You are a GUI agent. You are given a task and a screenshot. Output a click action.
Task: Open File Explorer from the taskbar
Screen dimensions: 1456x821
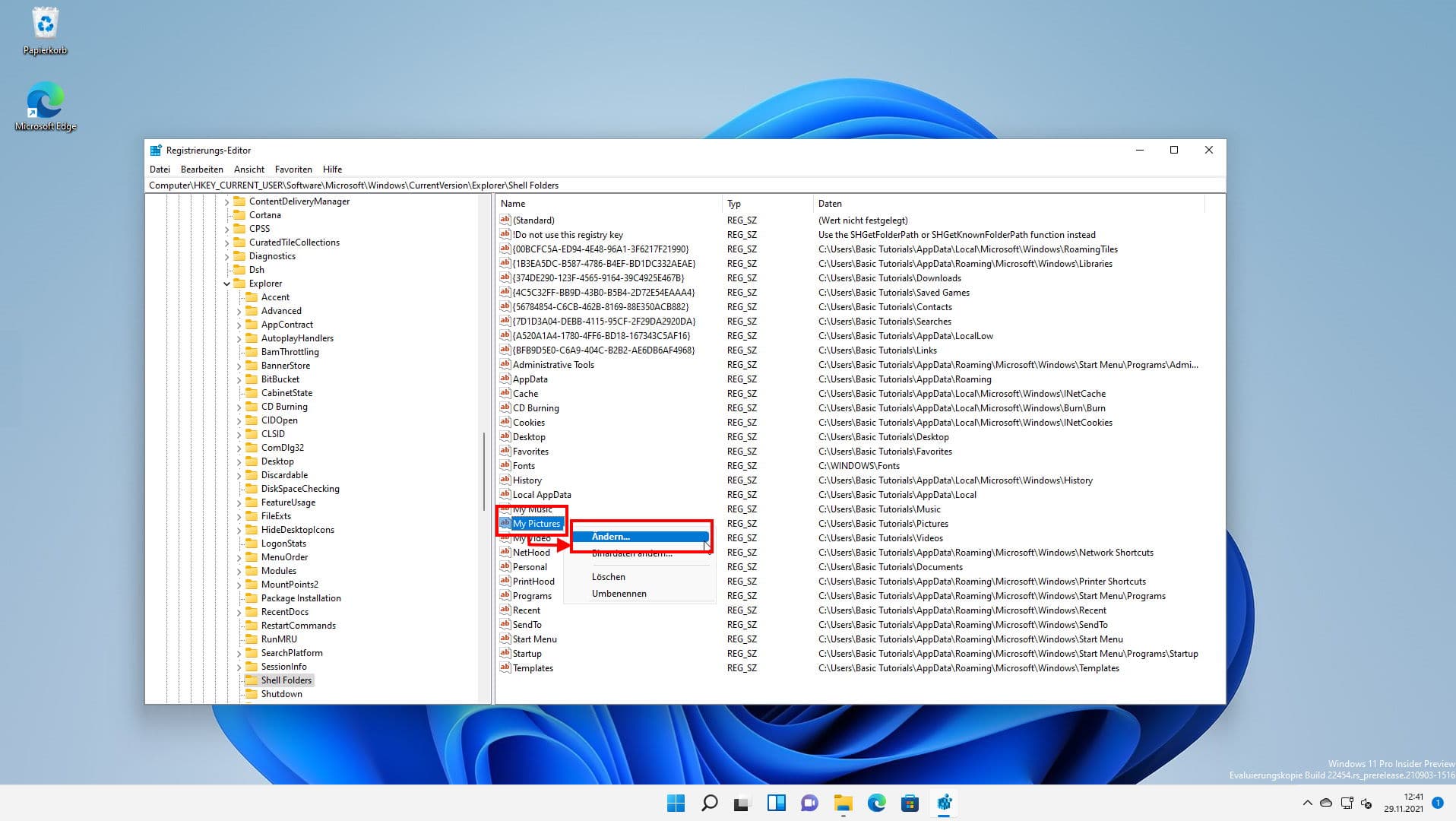[x=844, y=803]
